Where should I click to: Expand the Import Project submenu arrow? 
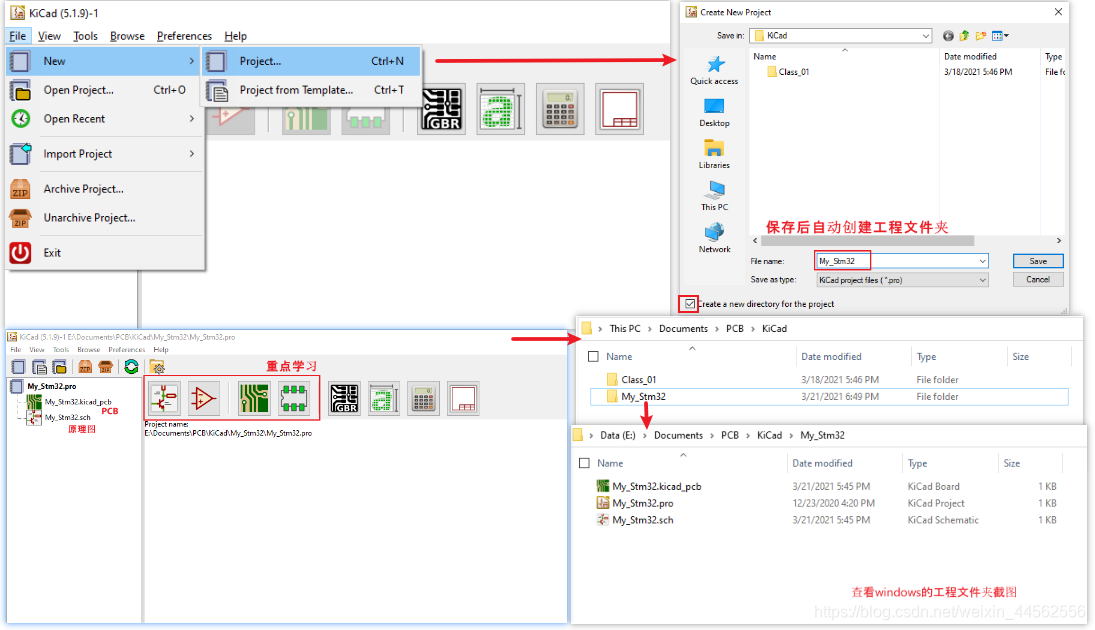(191, 154)
